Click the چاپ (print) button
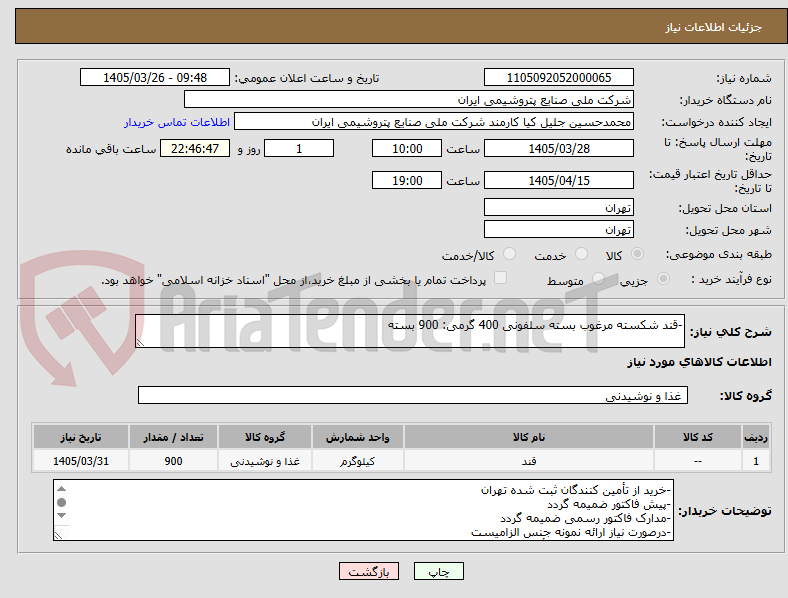 tap(438, 571)
